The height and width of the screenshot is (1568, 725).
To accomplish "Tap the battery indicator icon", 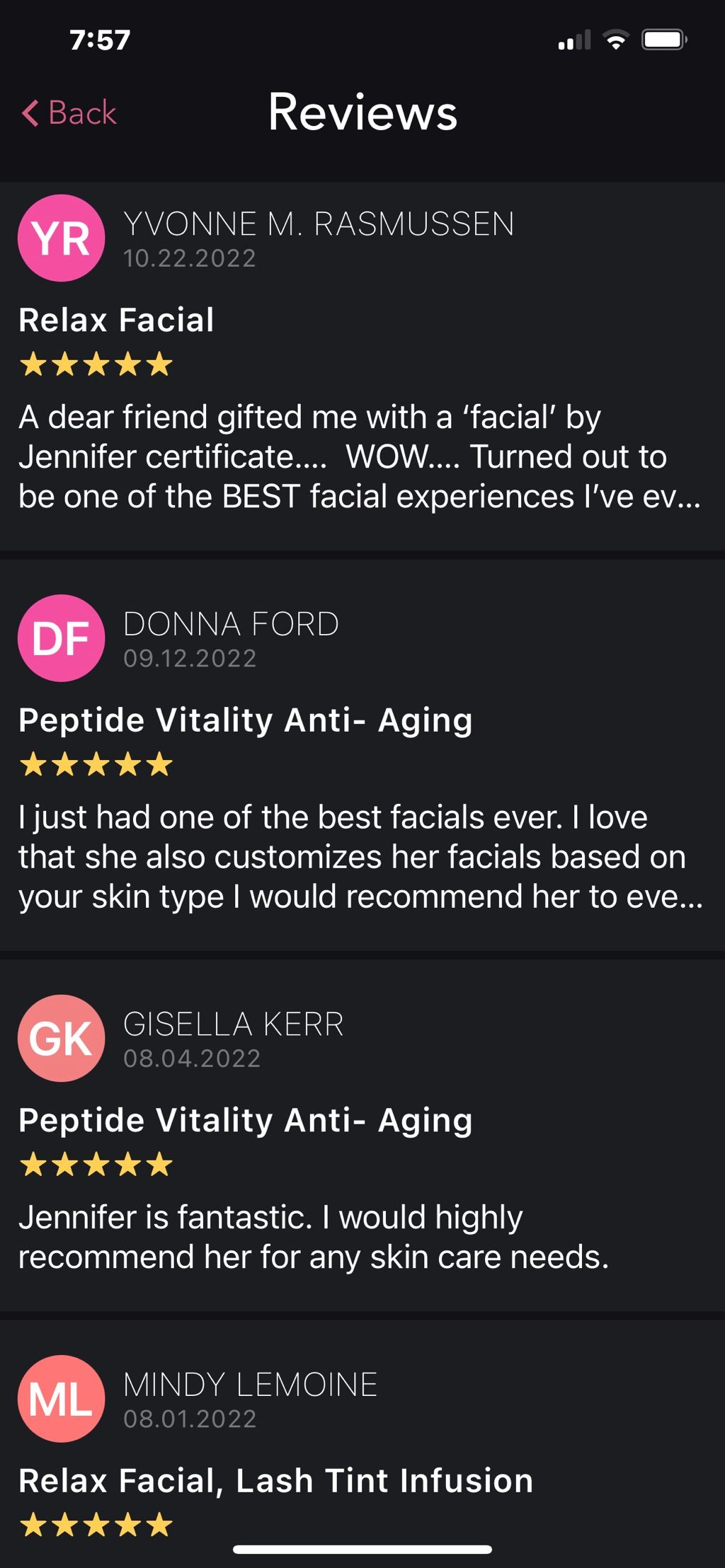I will pyautogui.click(x=664, y=40).
